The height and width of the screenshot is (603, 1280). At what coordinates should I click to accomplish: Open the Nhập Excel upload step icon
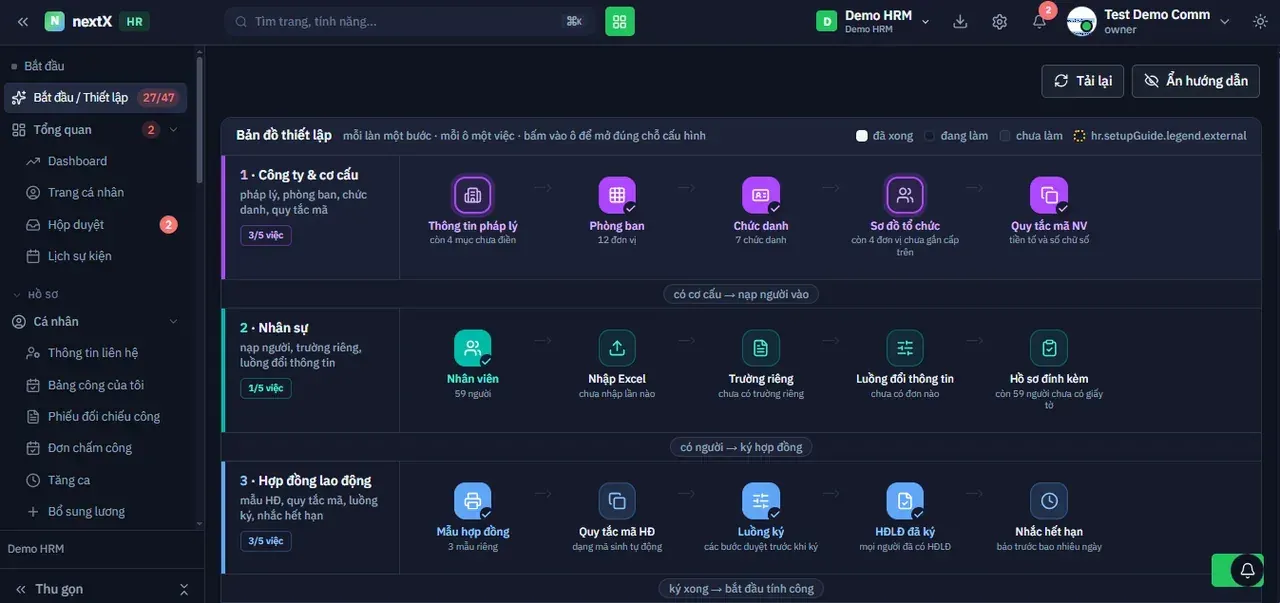(x=617, y=348)
